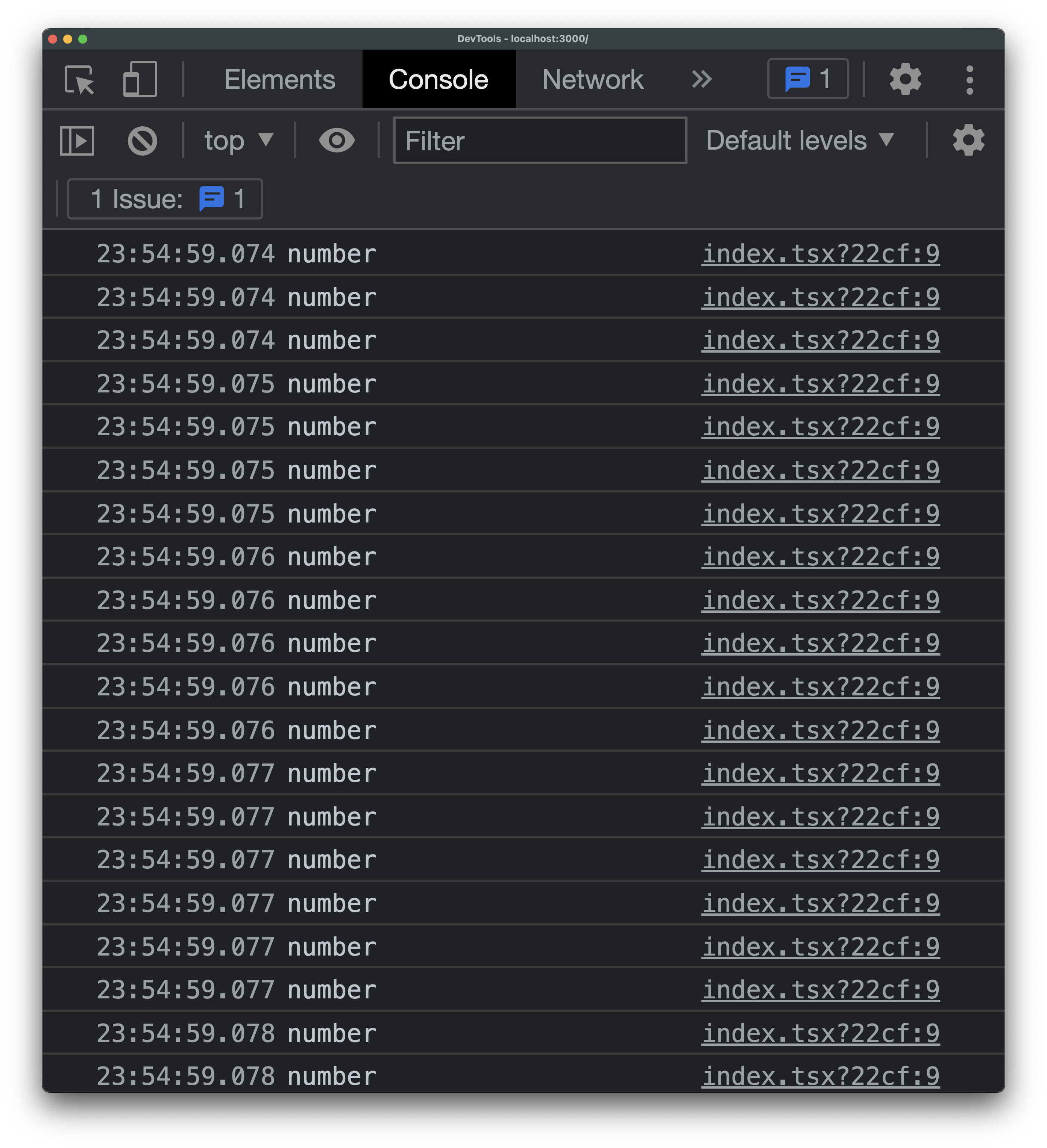Viewport: 1047px width, 1148px height.
Task: Open DevTools settings gear in top bar
Action: pyautogui.click(x=905, y=79)
